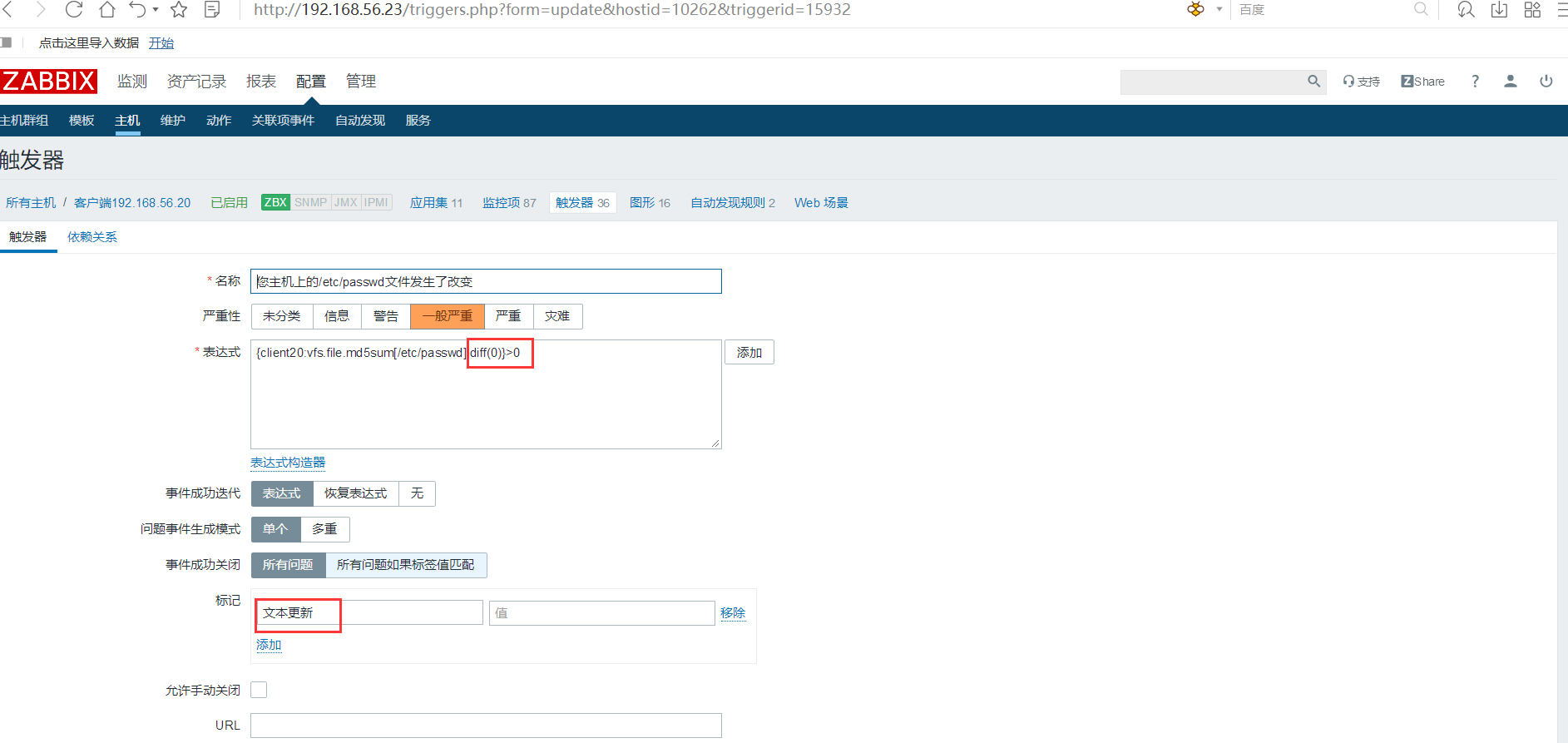Click the undo/restore tab icon
The width and height of the screenshot is (1568, 743).
138,10
